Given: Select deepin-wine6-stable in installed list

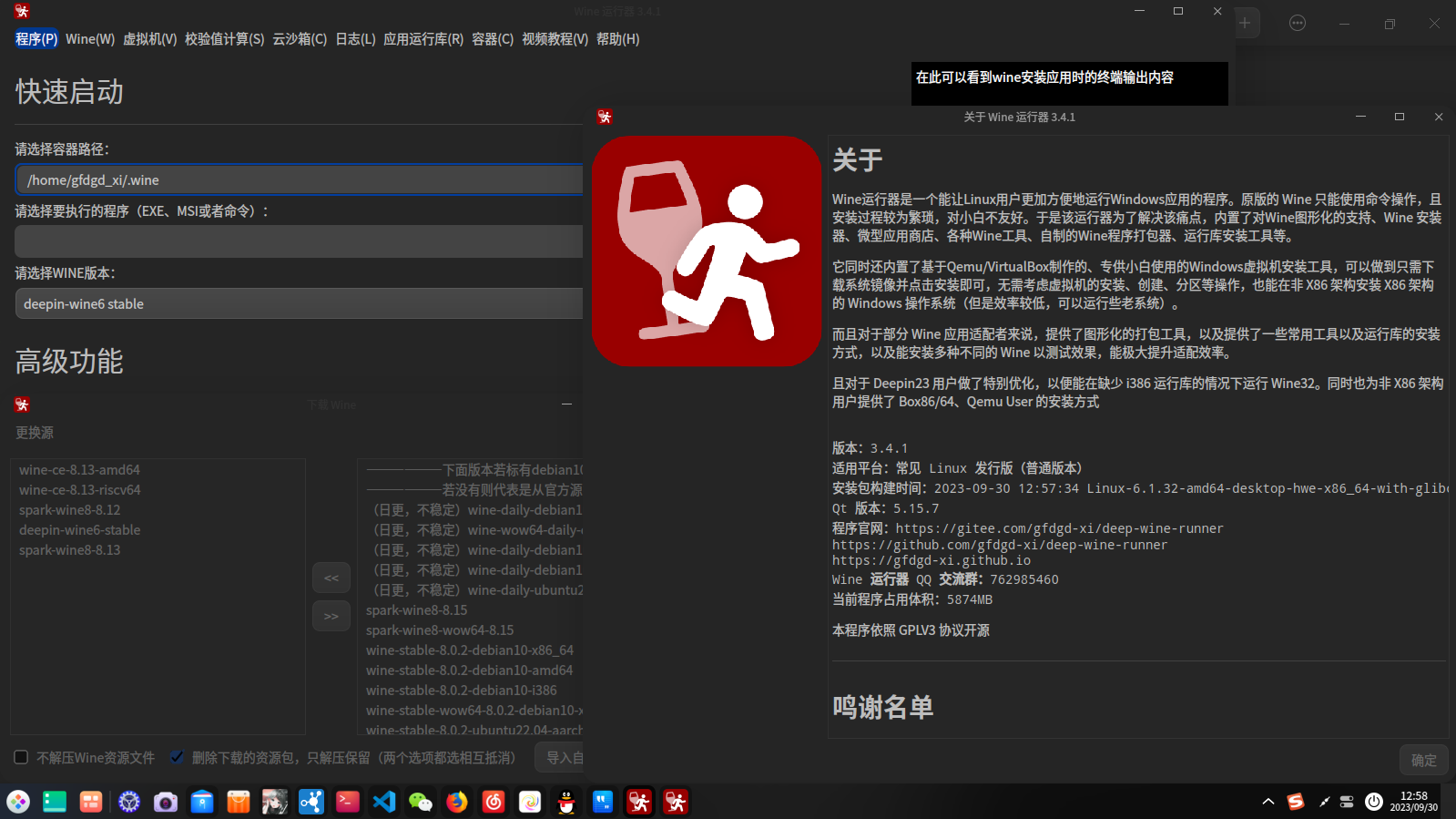Looking at the screenshot, I should pyautogui.click(x=158, y=530).
